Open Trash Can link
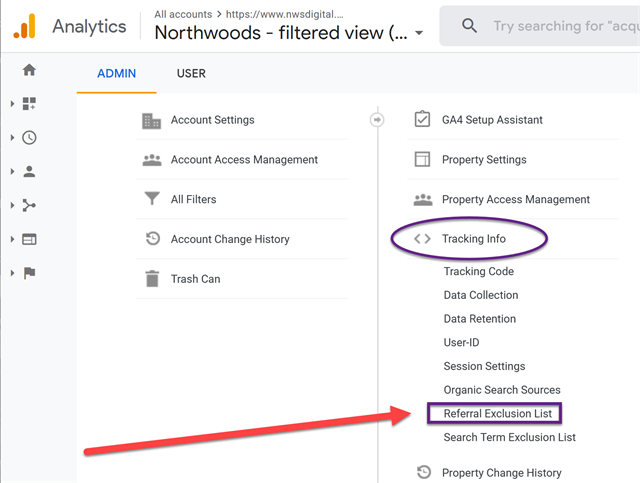The width and height of the screenshot is (640, 483). pos(196,279)
